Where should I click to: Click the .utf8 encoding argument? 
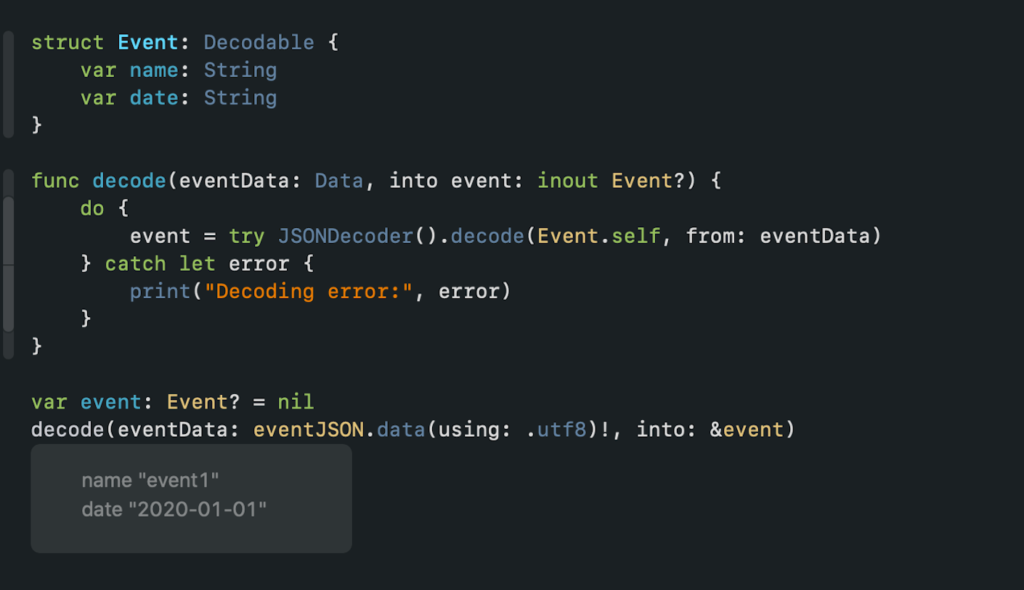coord(556,429)
